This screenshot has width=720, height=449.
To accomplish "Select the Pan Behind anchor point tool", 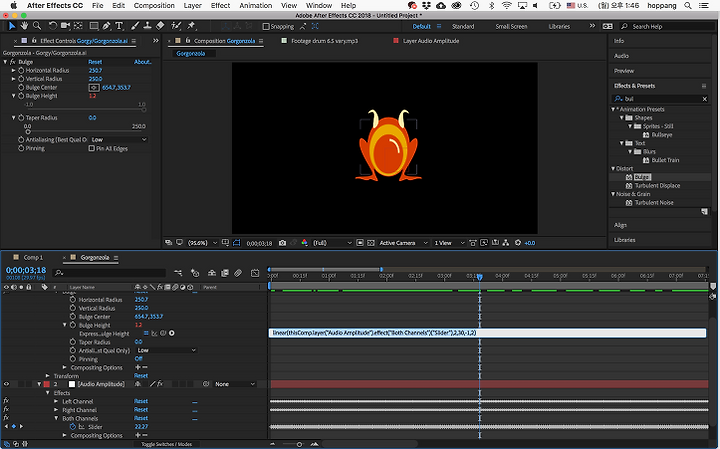I will click(79, 26).
